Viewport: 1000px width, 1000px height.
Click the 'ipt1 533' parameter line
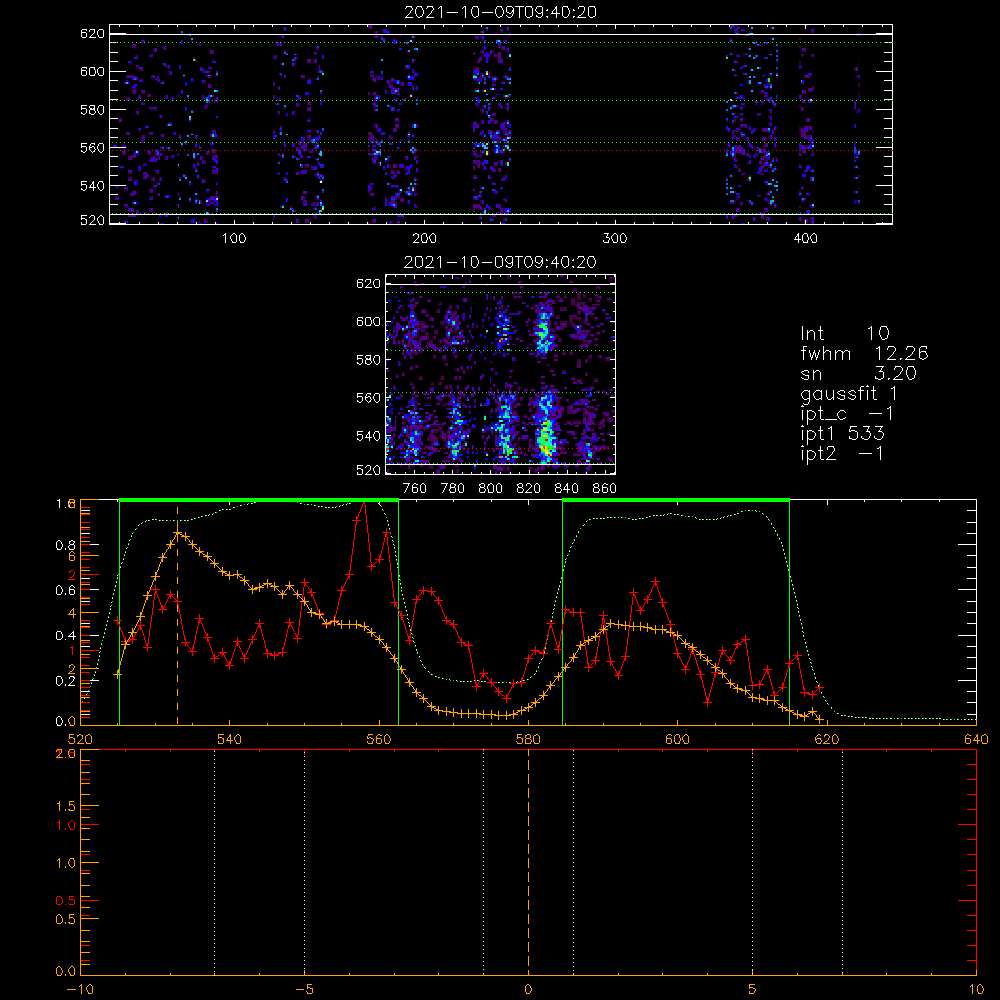842,433
